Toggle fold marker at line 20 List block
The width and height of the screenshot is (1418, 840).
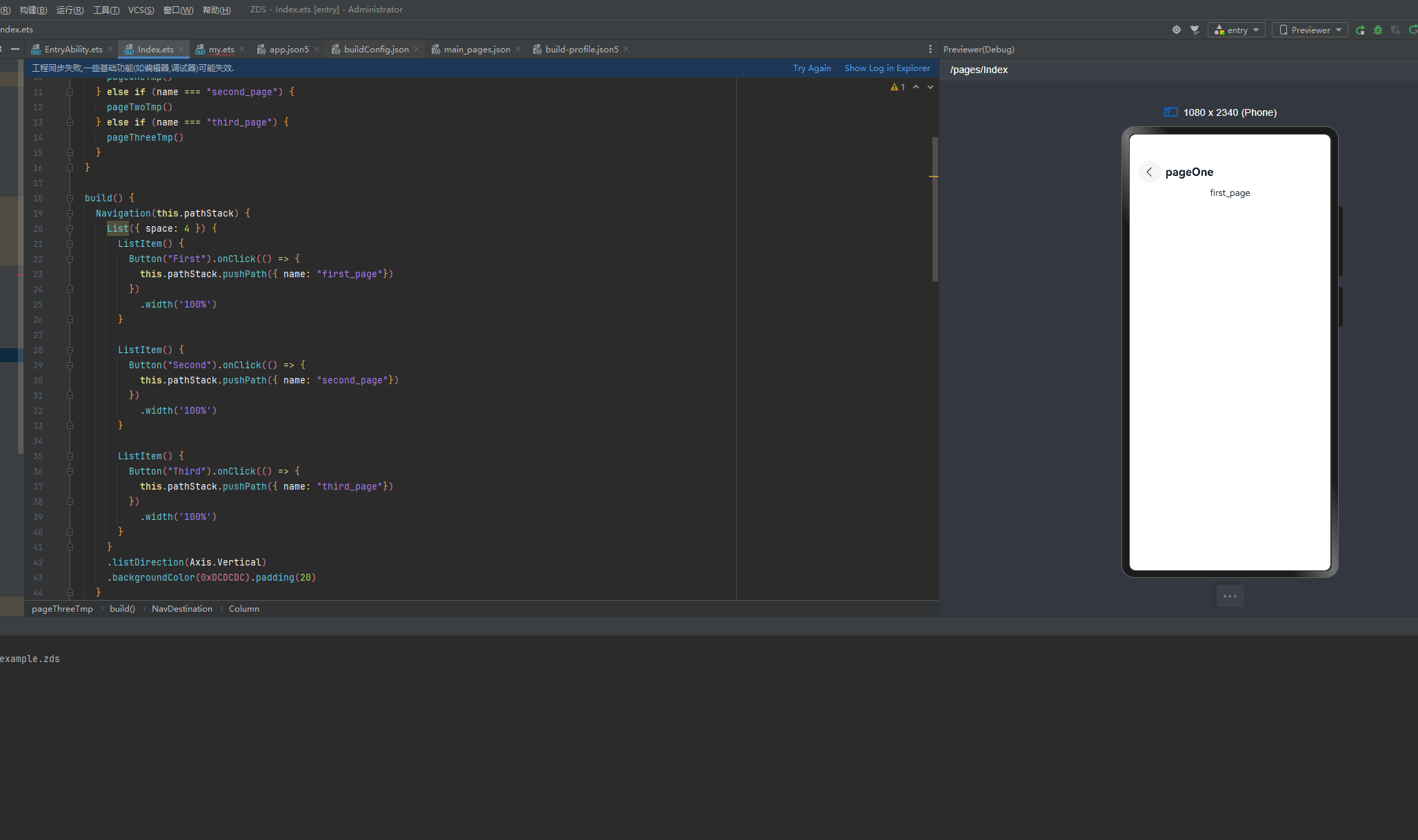tap(70, 228)
